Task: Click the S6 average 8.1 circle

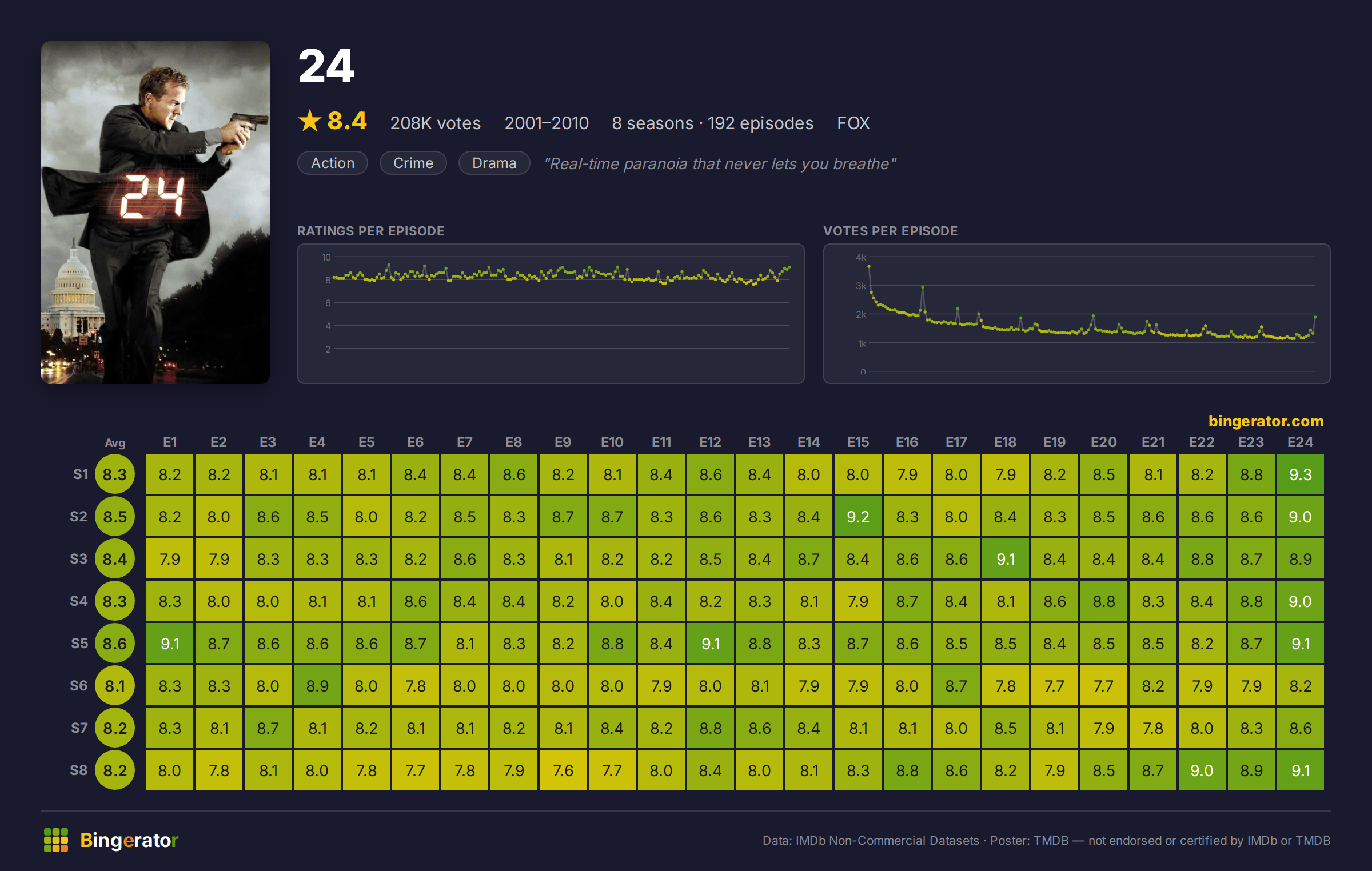Action: pos(115,686)
